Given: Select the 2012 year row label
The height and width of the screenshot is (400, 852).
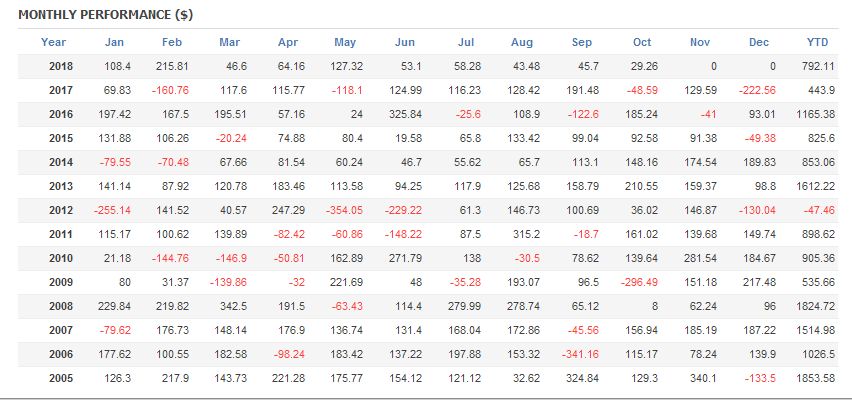Looking at the screenshot, I should pos(61,211).
